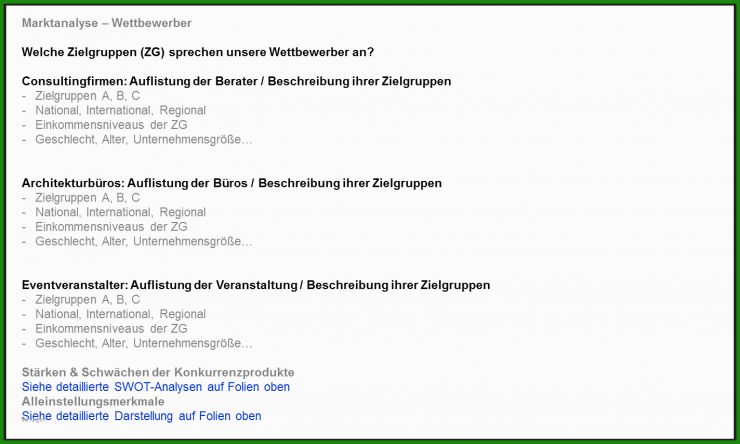Select 'Zielgruppen A, B, C' under Architekturbüros
The image size is (740, 444).
[x=87, y=198]
